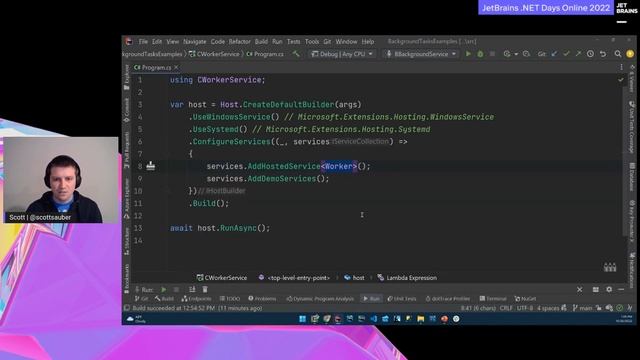Open the Refactor menu
Screen dimensions: 640x360
pos(240,42)
